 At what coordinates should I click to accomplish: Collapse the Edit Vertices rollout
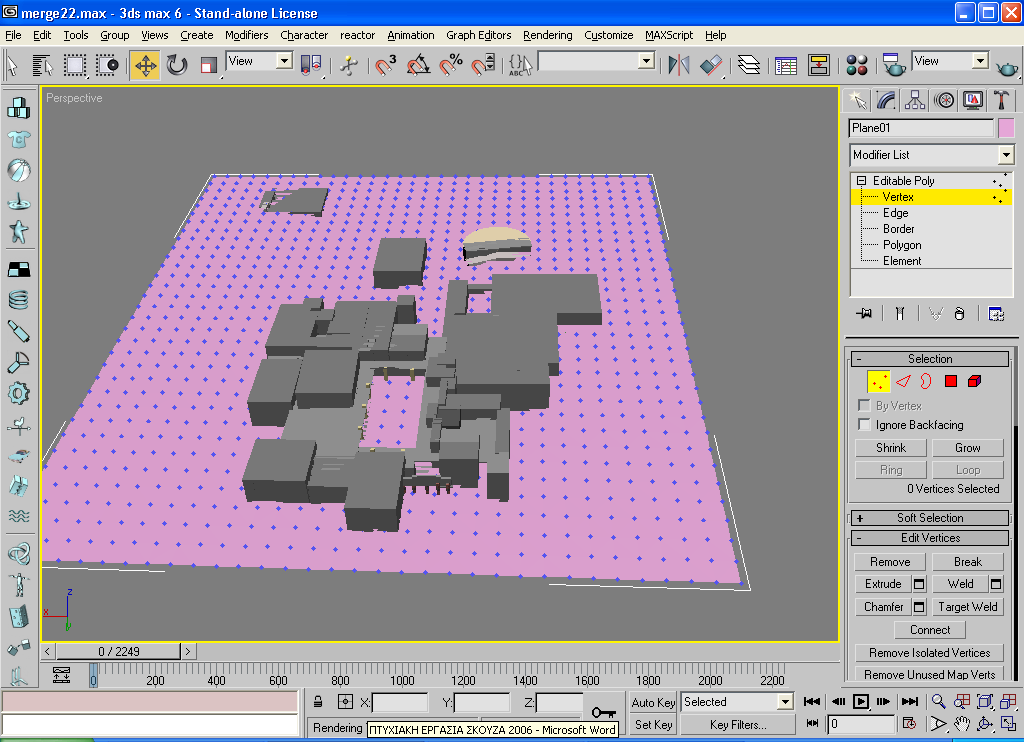click(x=930, y=538)
